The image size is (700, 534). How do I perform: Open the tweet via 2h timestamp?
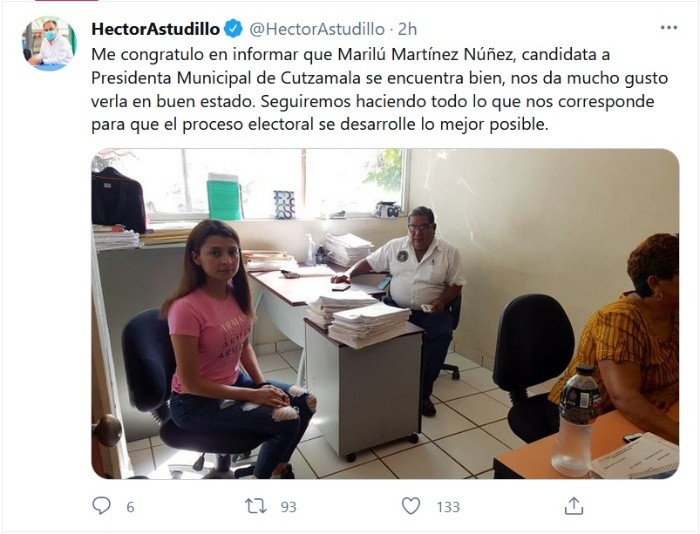[407, 29]
